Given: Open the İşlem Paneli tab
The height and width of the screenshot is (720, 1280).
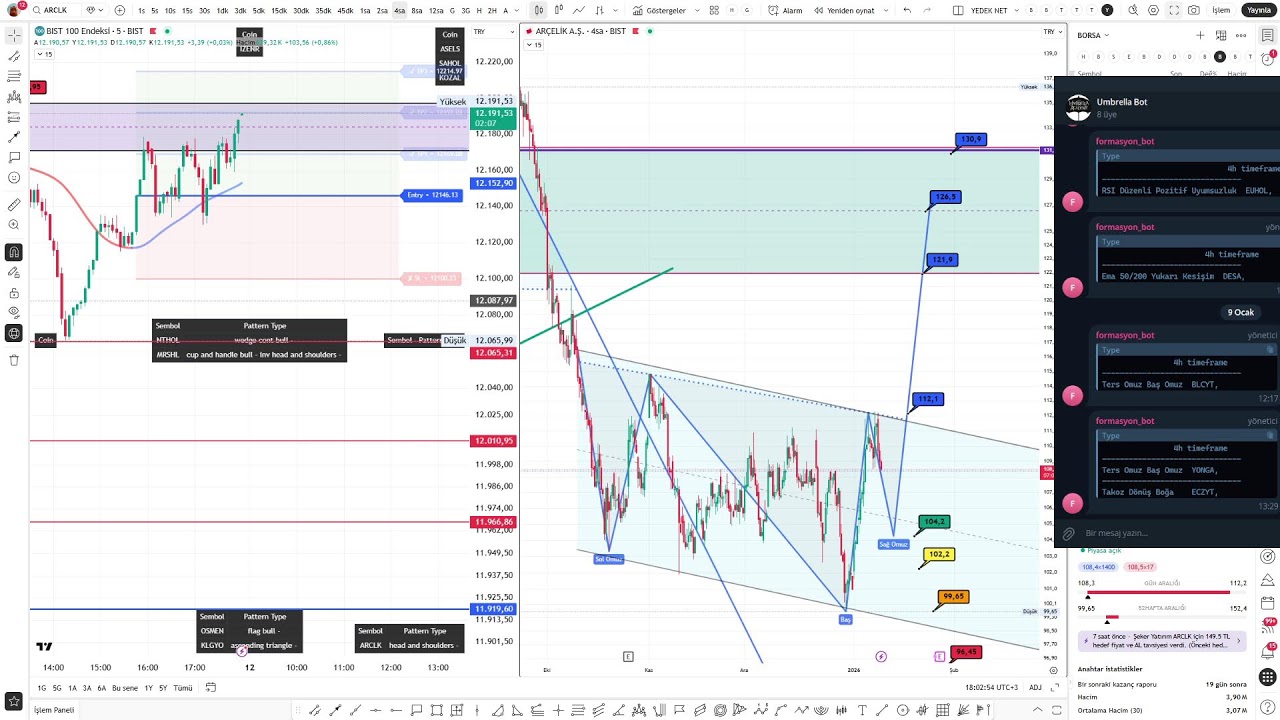Looking at the screenshot, I should [54, 710].
